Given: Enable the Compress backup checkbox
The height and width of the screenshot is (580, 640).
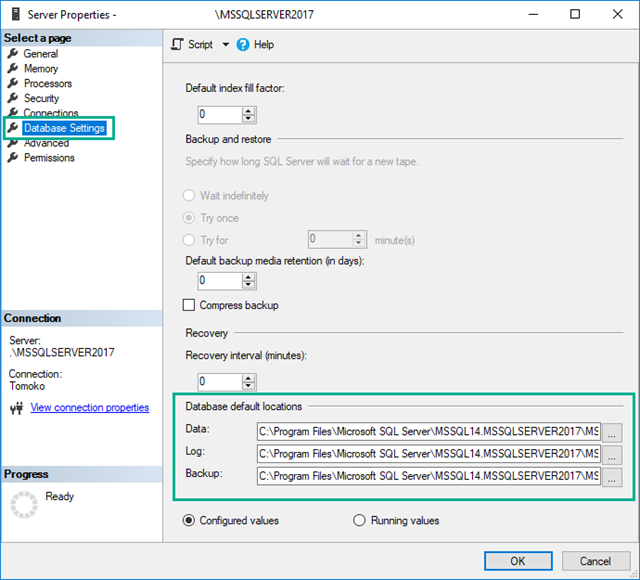Looking at the screenshot, I should (x=189, y=305).
